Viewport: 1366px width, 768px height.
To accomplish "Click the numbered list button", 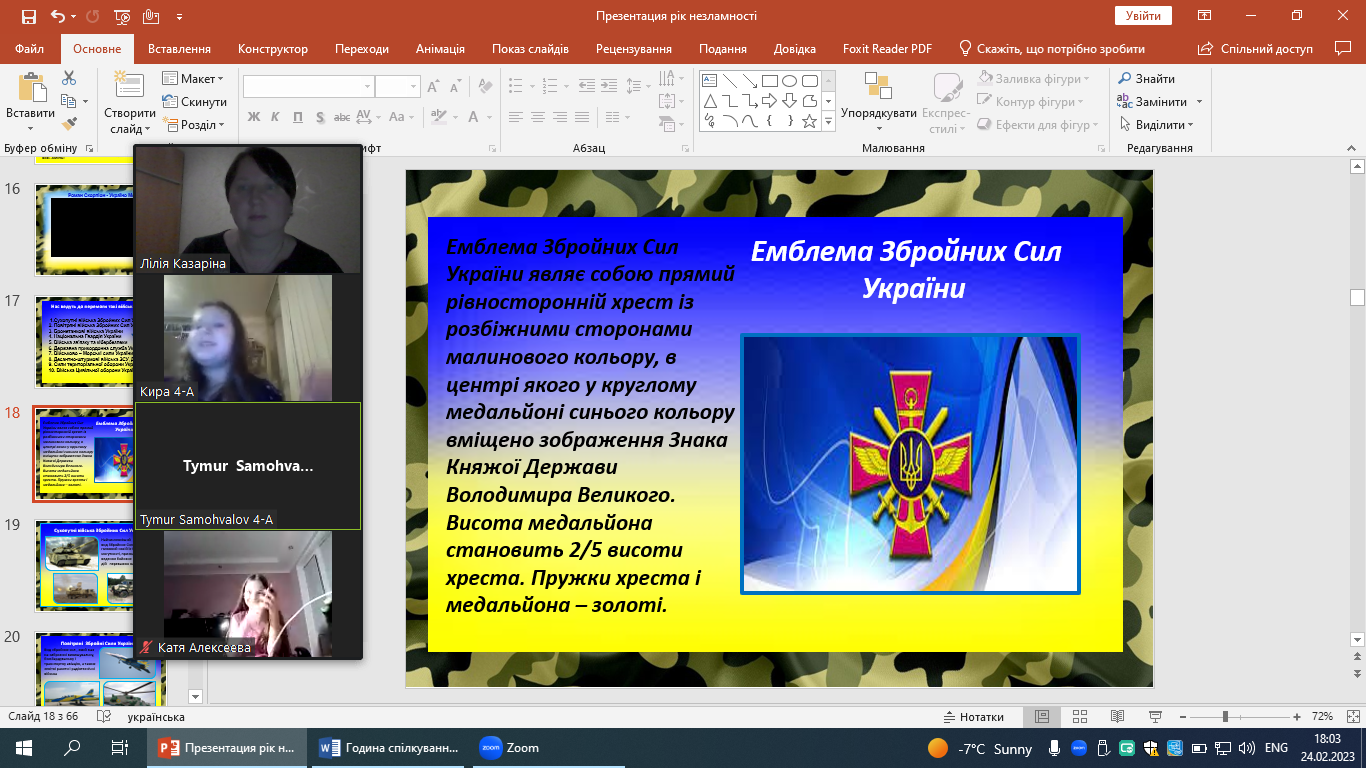I will coord(553,87).
